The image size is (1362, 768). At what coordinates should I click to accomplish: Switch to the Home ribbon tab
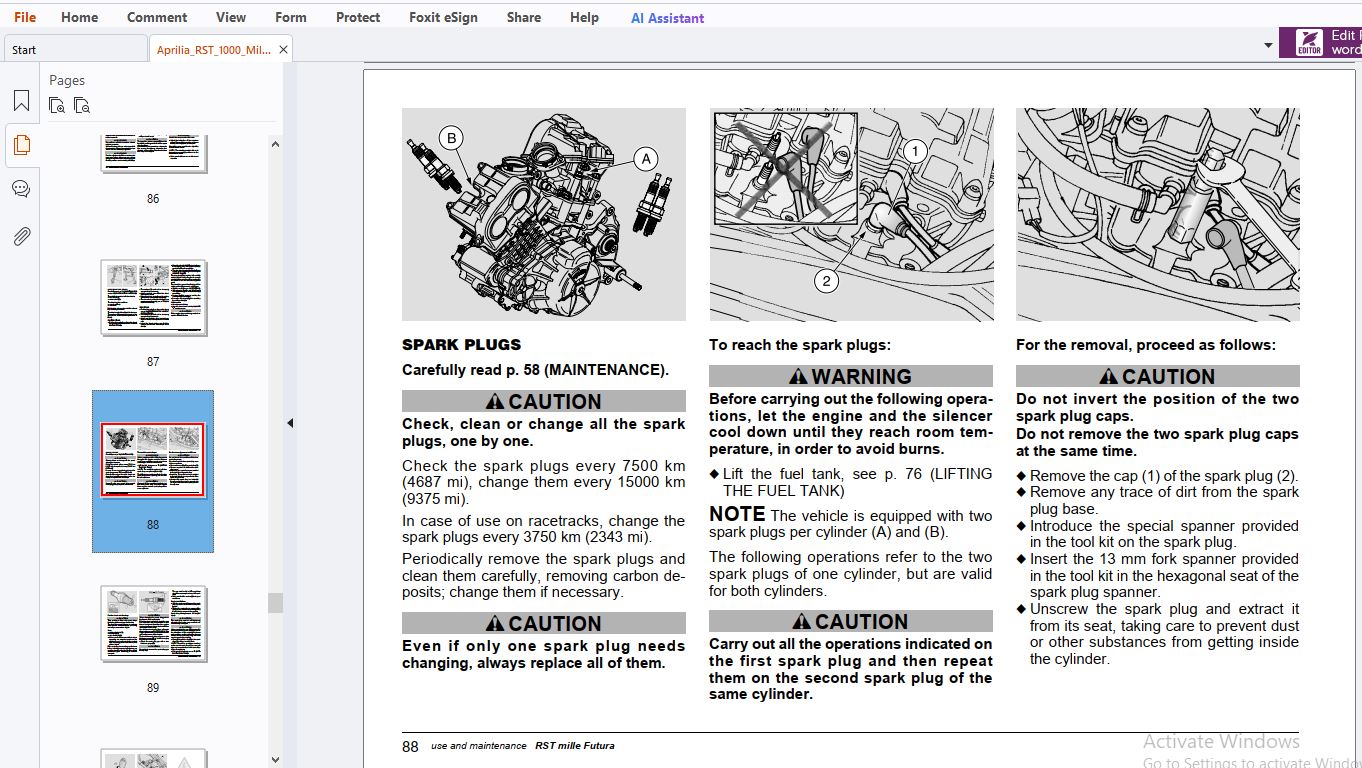click(x=79, y=17)
